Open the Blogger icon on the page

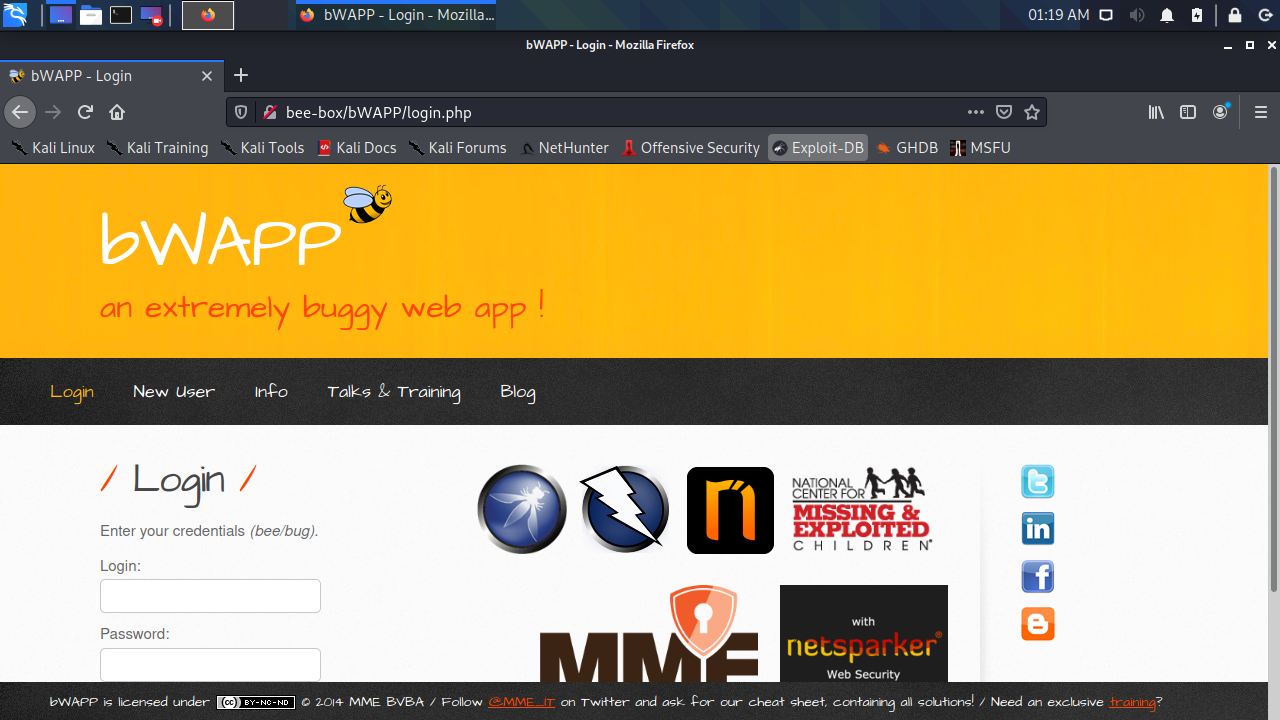tap(1038, 624)
